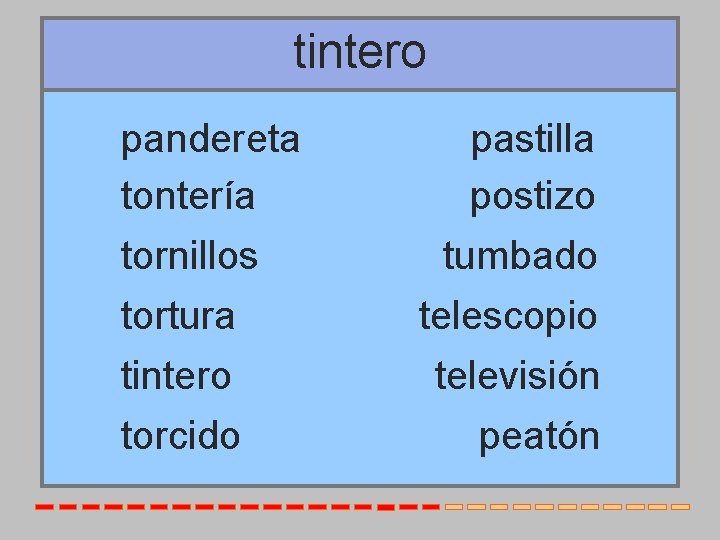Select the word televisión
Screen dimensions: 720x540
(x=517, y=375)
